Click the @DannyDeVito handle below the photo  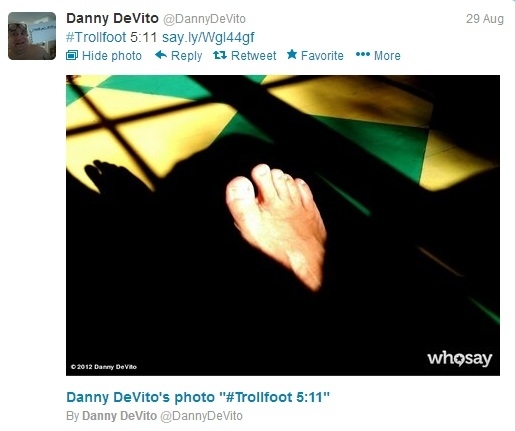(x=201, y=416)
